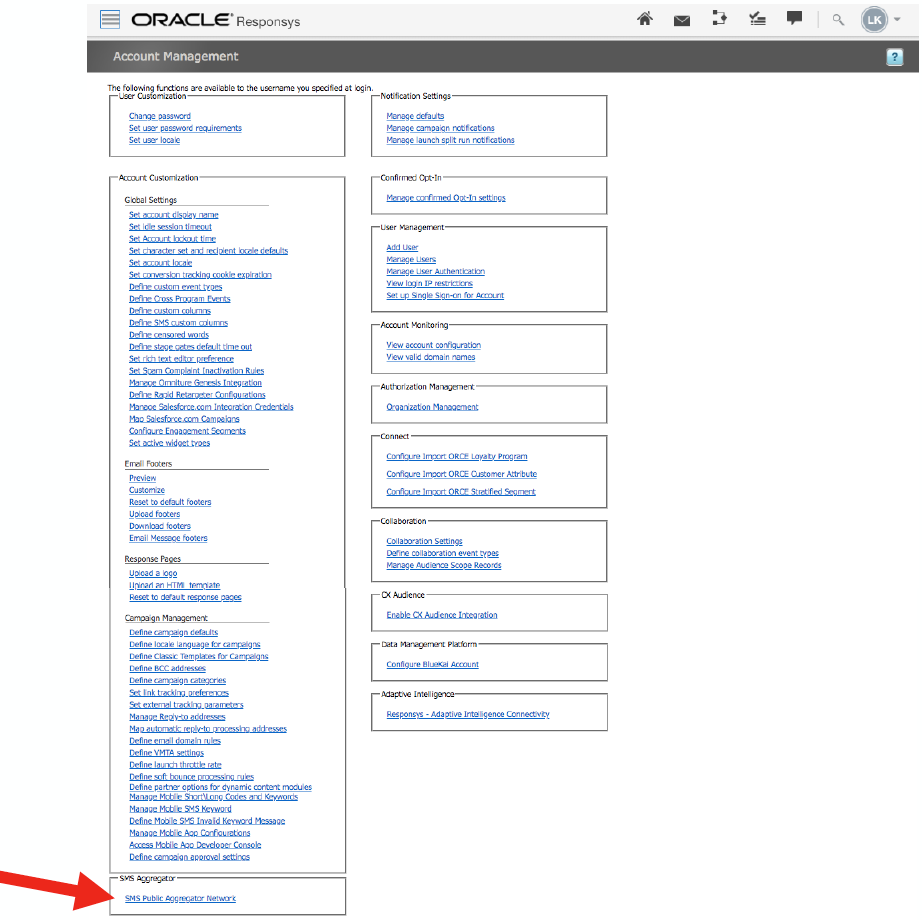This screenshot has height=920, width=922.
Task: Click Configure BlueKai Account link
Action: point(432,665)
